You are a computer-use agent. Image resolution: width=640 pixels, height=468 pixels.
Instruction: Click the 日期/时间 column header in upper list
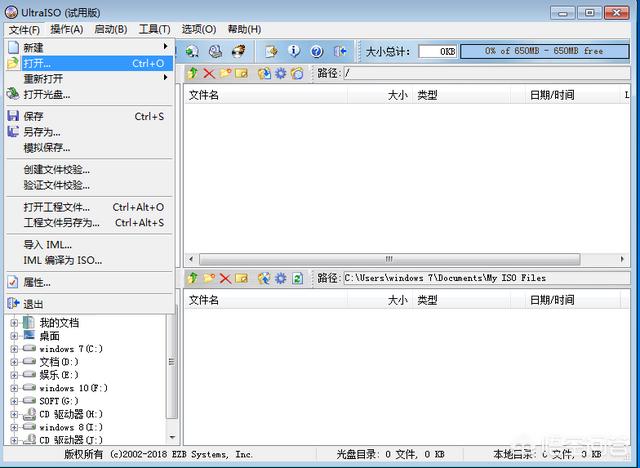tap(571, 95)
